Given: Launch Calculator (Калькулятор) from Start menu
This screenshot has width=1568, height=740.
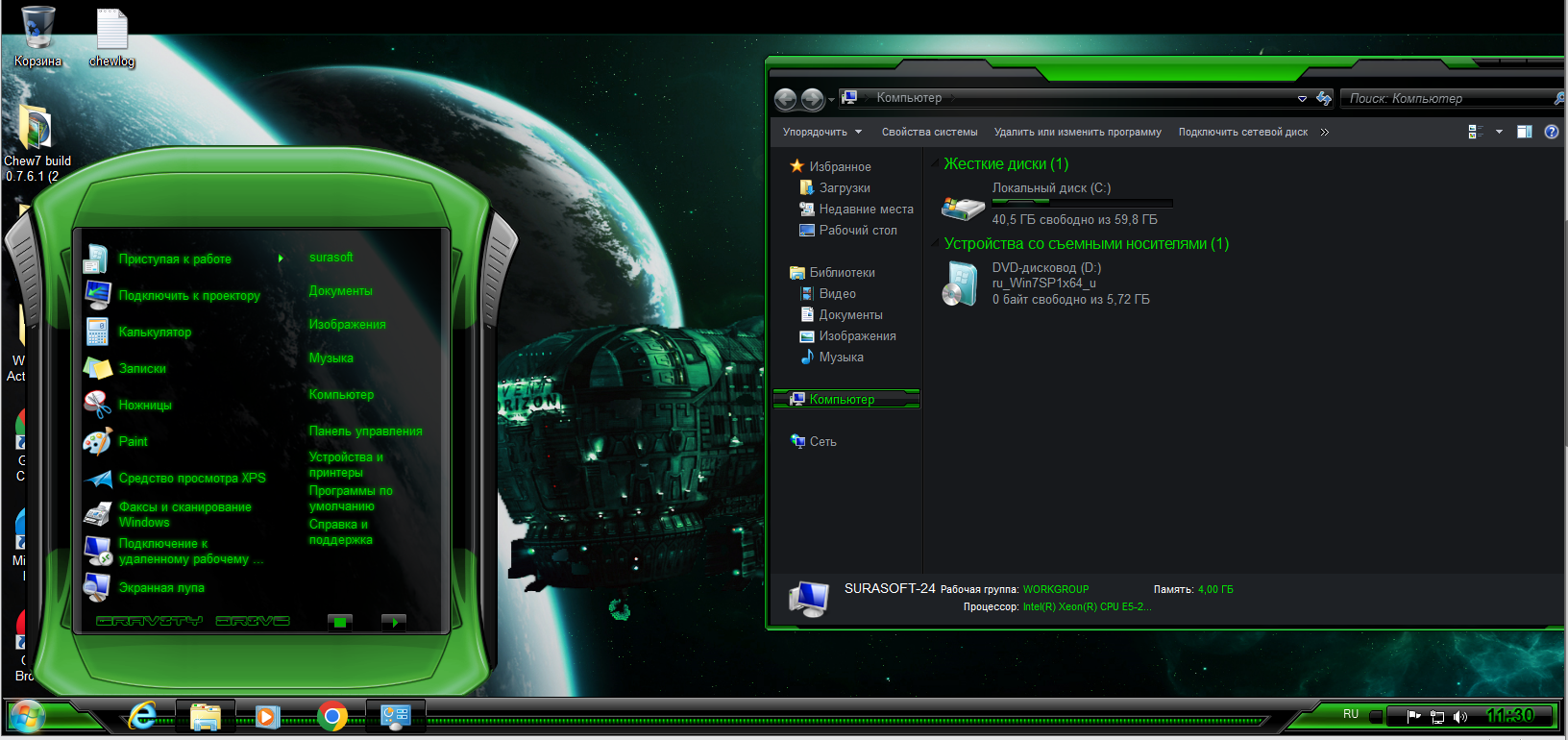Looking at the screenshot, I should point(154,333).
